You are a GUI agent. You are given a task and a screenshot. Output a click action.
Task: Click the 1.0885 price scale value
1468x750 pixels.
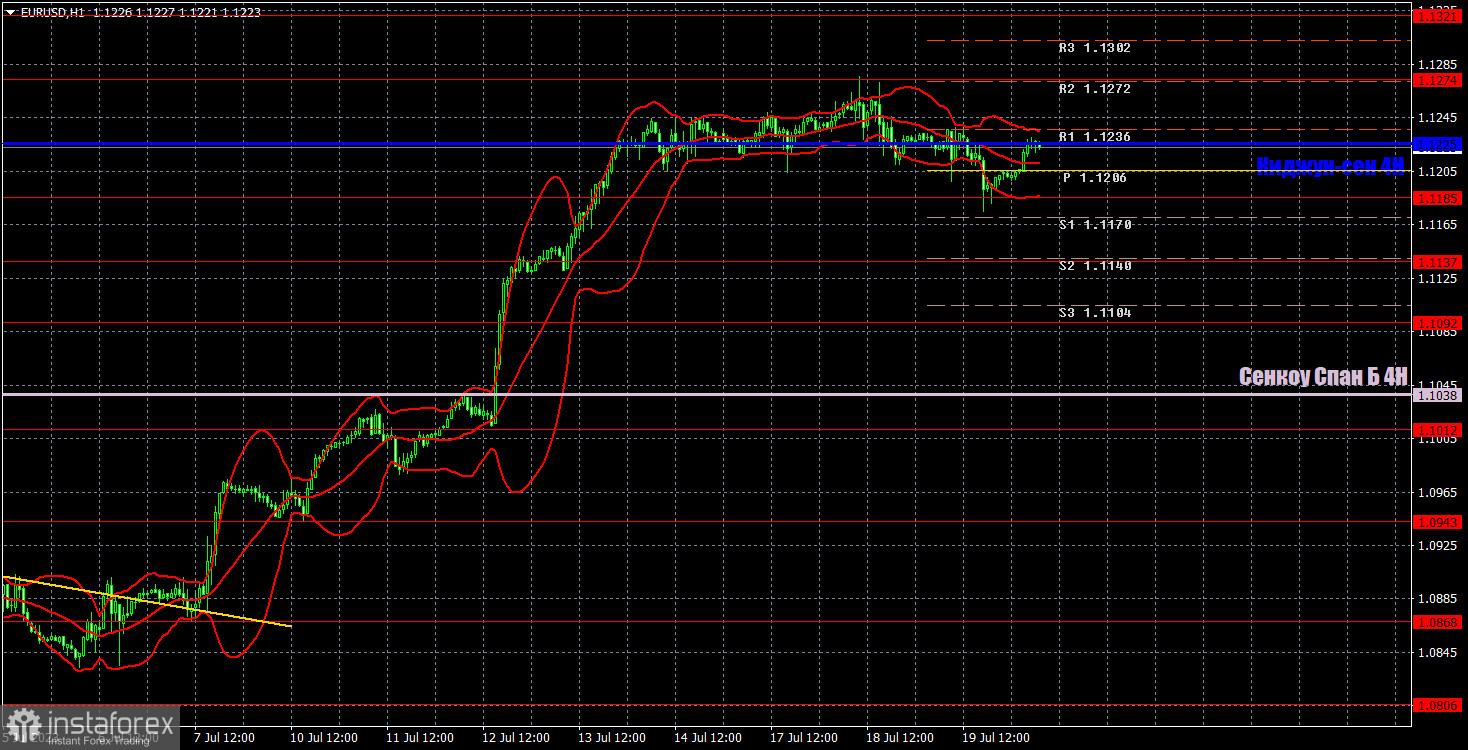tap(1438, 598)
